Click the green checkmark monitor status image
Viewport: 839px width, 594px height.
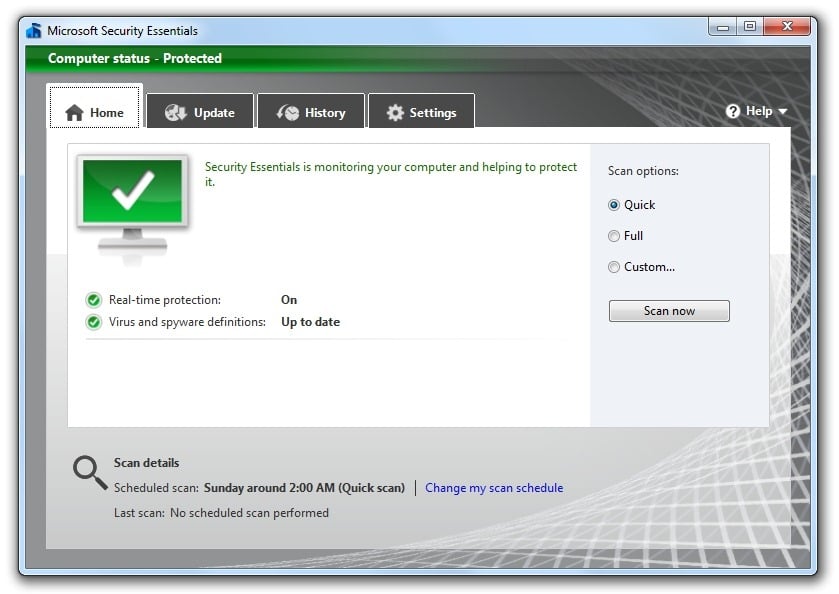[x=132, y=208]
